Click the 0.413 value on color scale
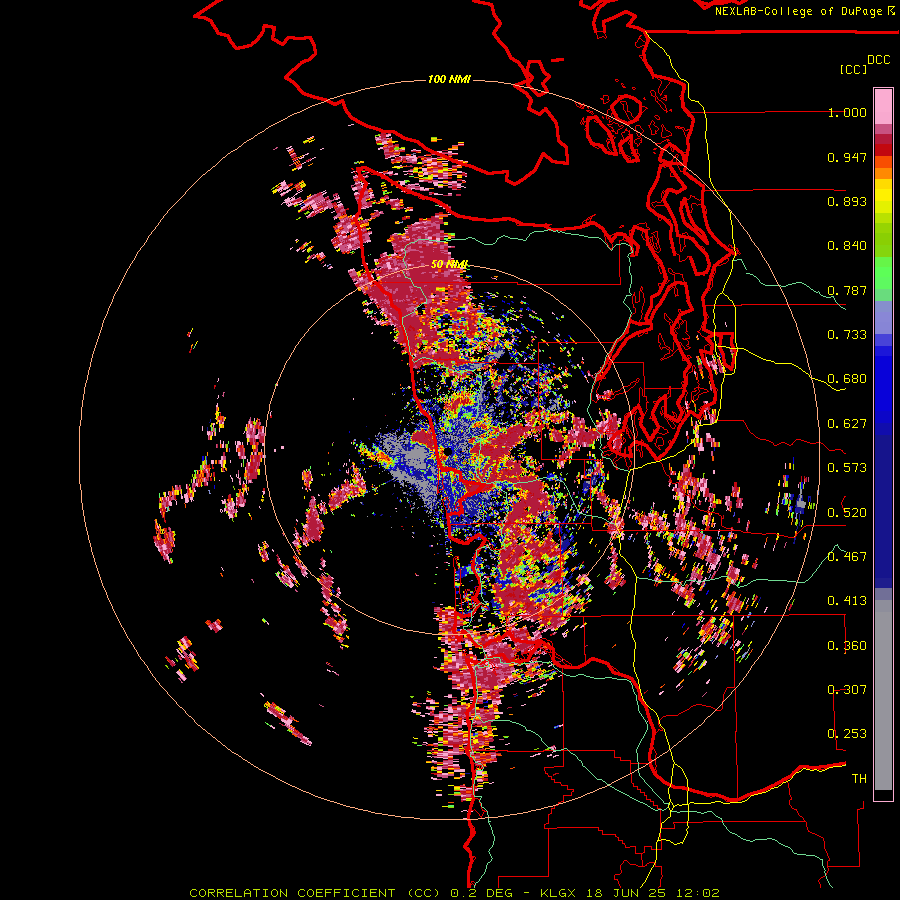The height and width of the screenshot is (900, 900). [847, 601]
